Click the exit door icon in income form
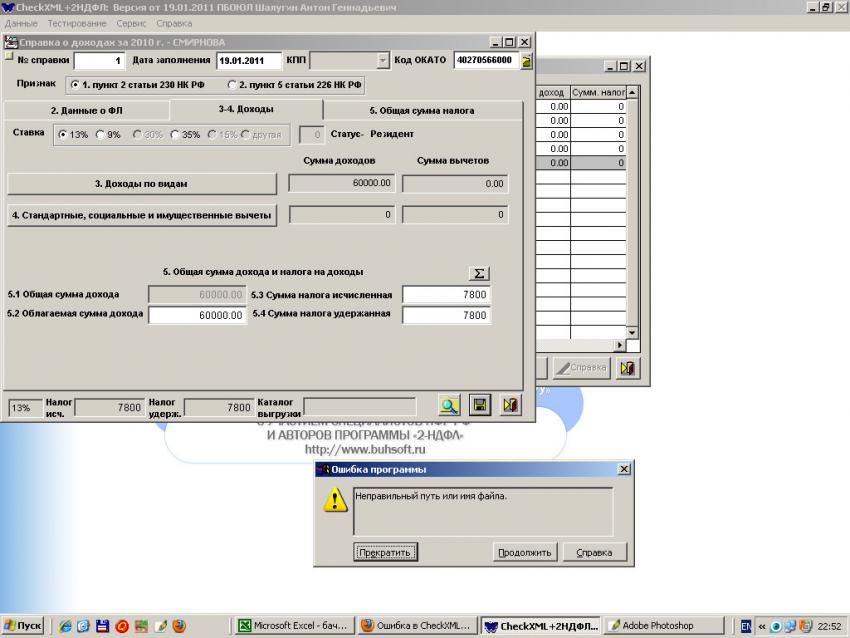The image size is (850, 638). point(510,405)
